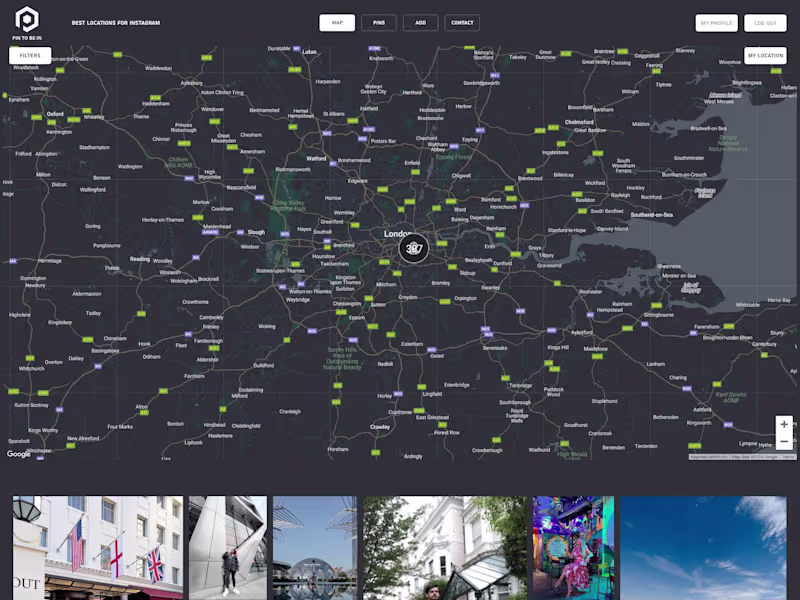This screenshot has height=600, width=800.
Task: Center the map using My Location
Action: [765, 55]
